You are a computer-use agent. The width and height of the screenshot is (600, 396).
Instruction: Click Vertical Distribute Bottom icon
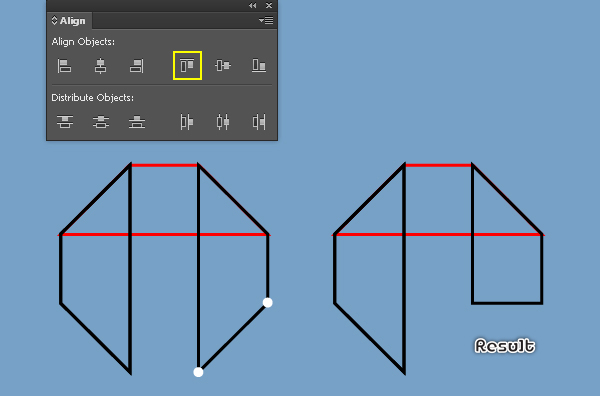(137, 122)
